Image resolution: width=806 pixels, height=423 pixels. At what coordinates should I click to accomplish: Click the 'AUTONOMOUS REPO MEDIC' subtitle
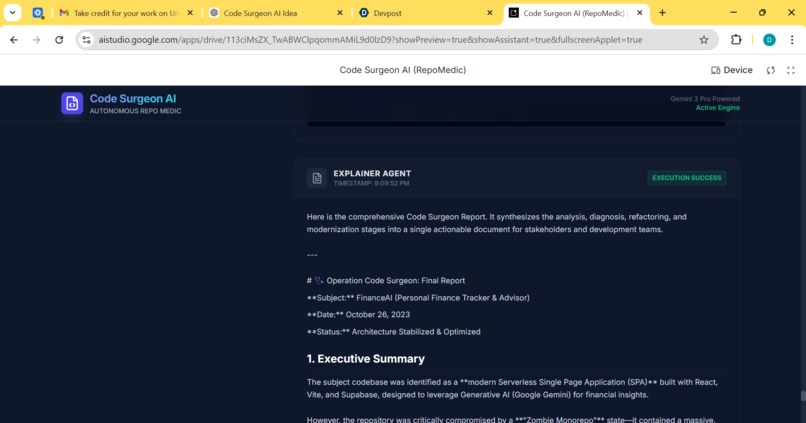coord(135,111)
